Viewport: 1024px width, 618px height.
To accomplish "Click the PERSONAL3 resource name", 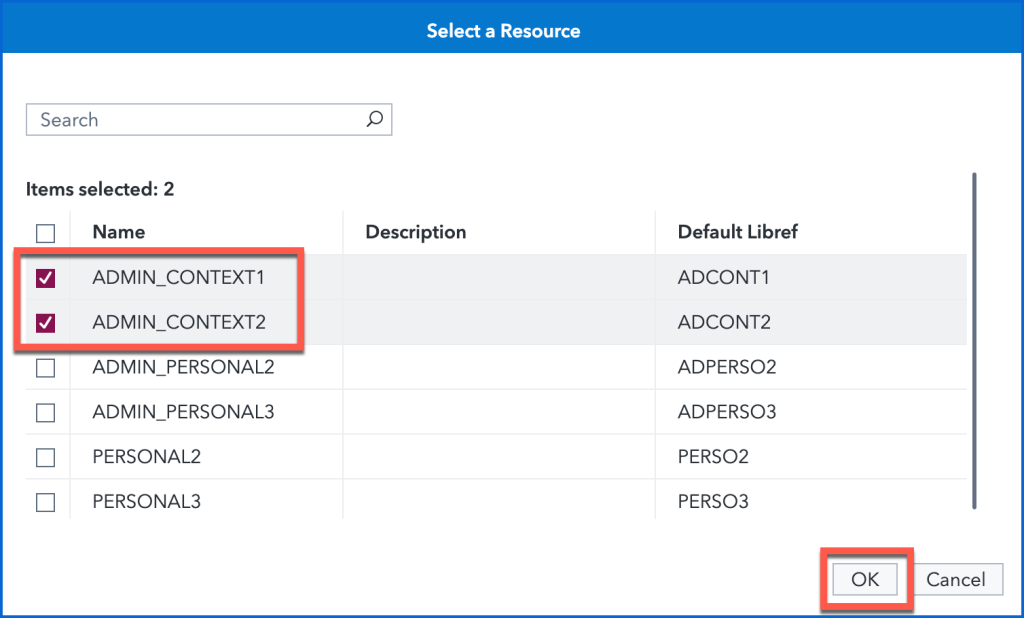I will pyautogui.click(x=146, y=502).
